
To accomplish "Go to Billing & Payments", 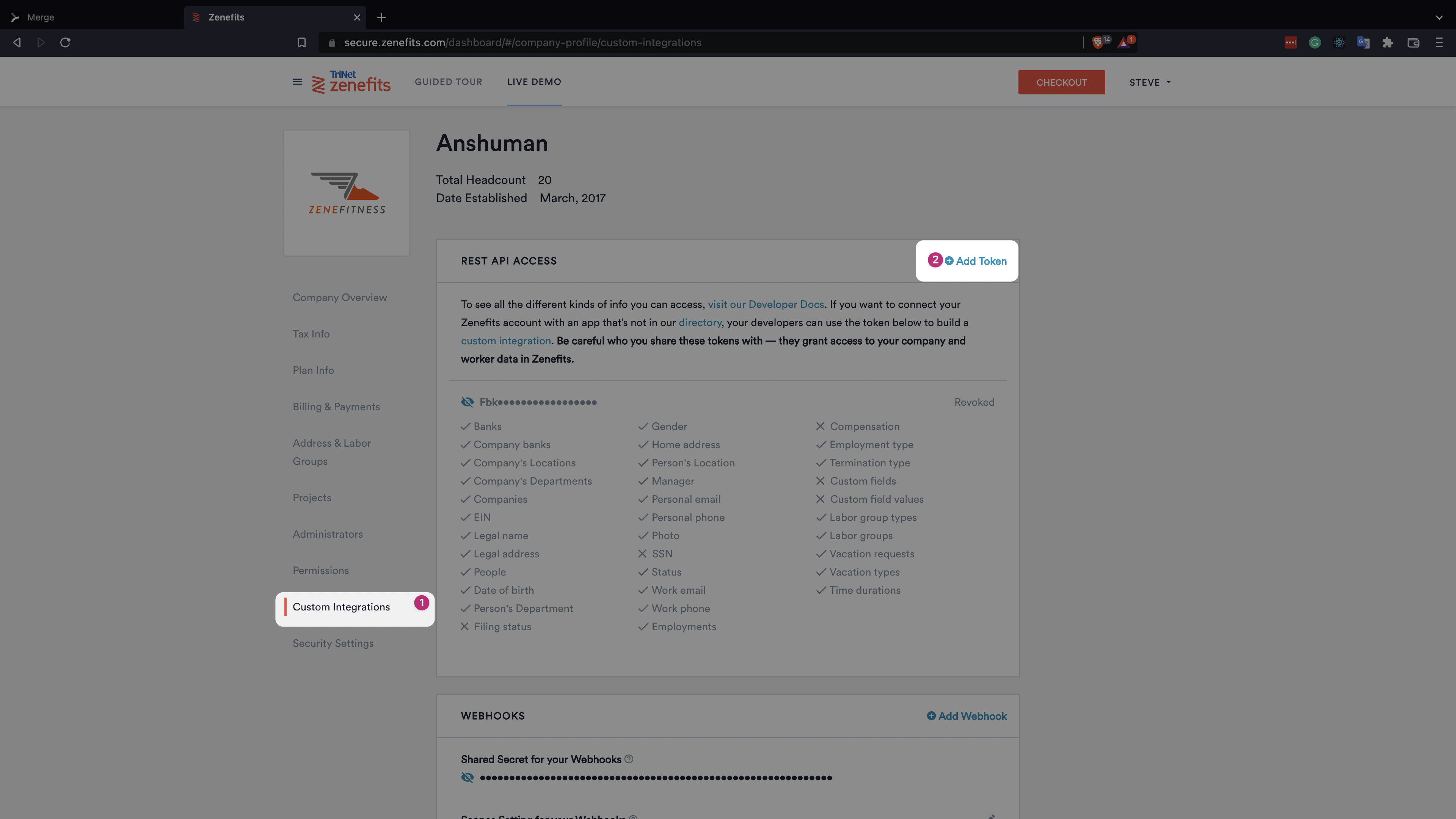I will [x=336, y=406].
